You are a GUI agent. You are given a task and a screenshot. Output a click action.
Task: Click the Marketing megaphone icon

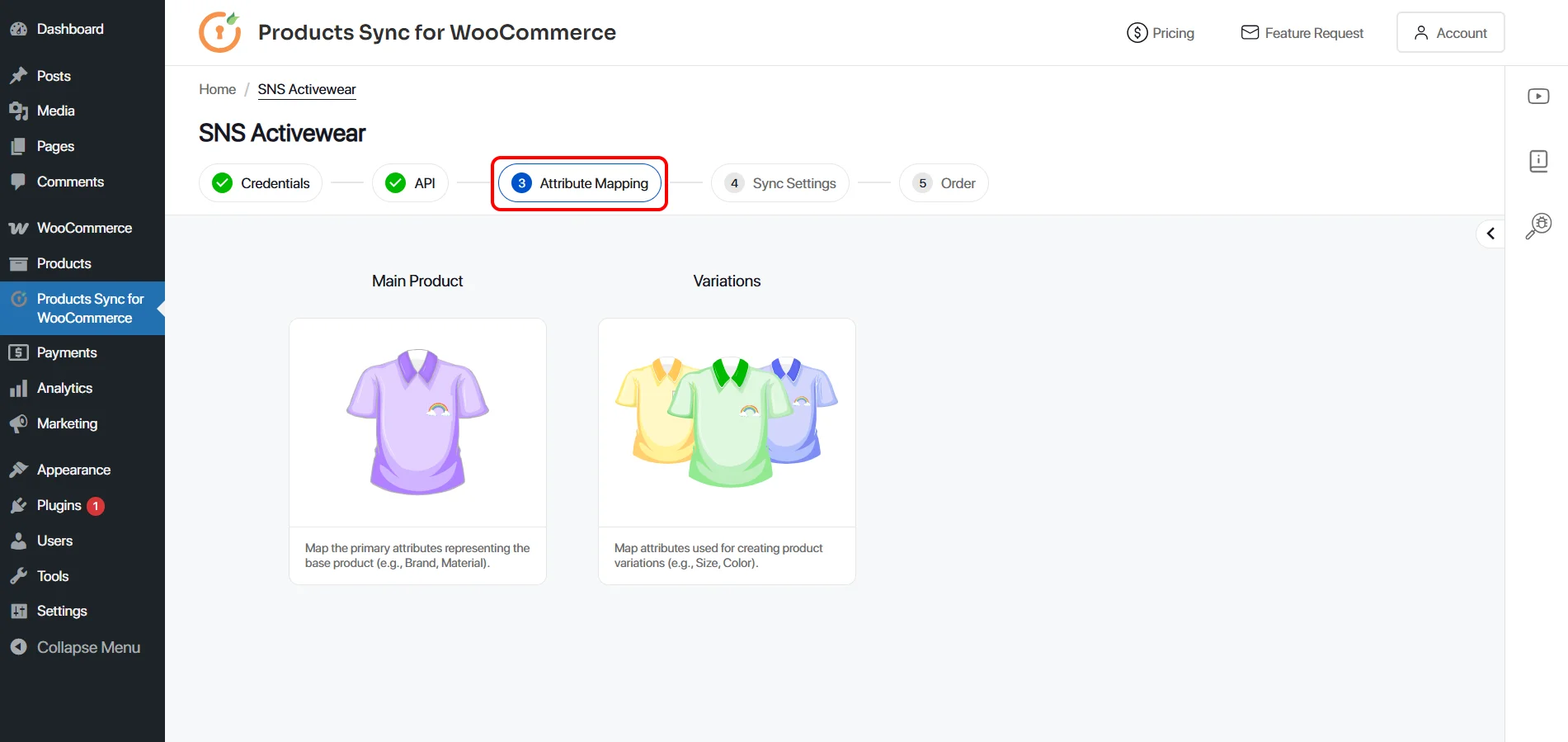(x=18, y=423)
